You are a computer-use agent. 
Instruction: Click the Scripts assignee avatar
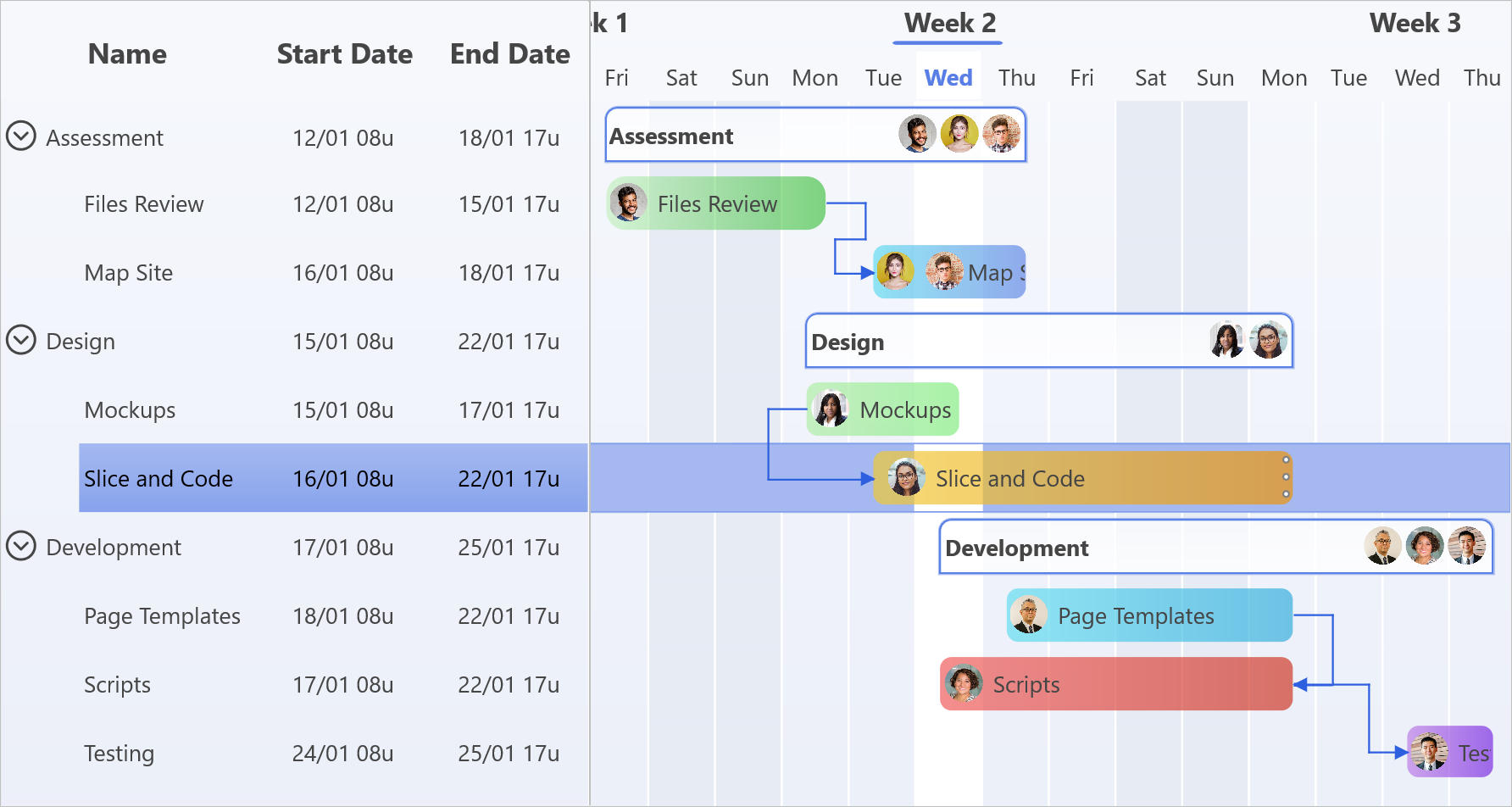[x=962, y=683]
